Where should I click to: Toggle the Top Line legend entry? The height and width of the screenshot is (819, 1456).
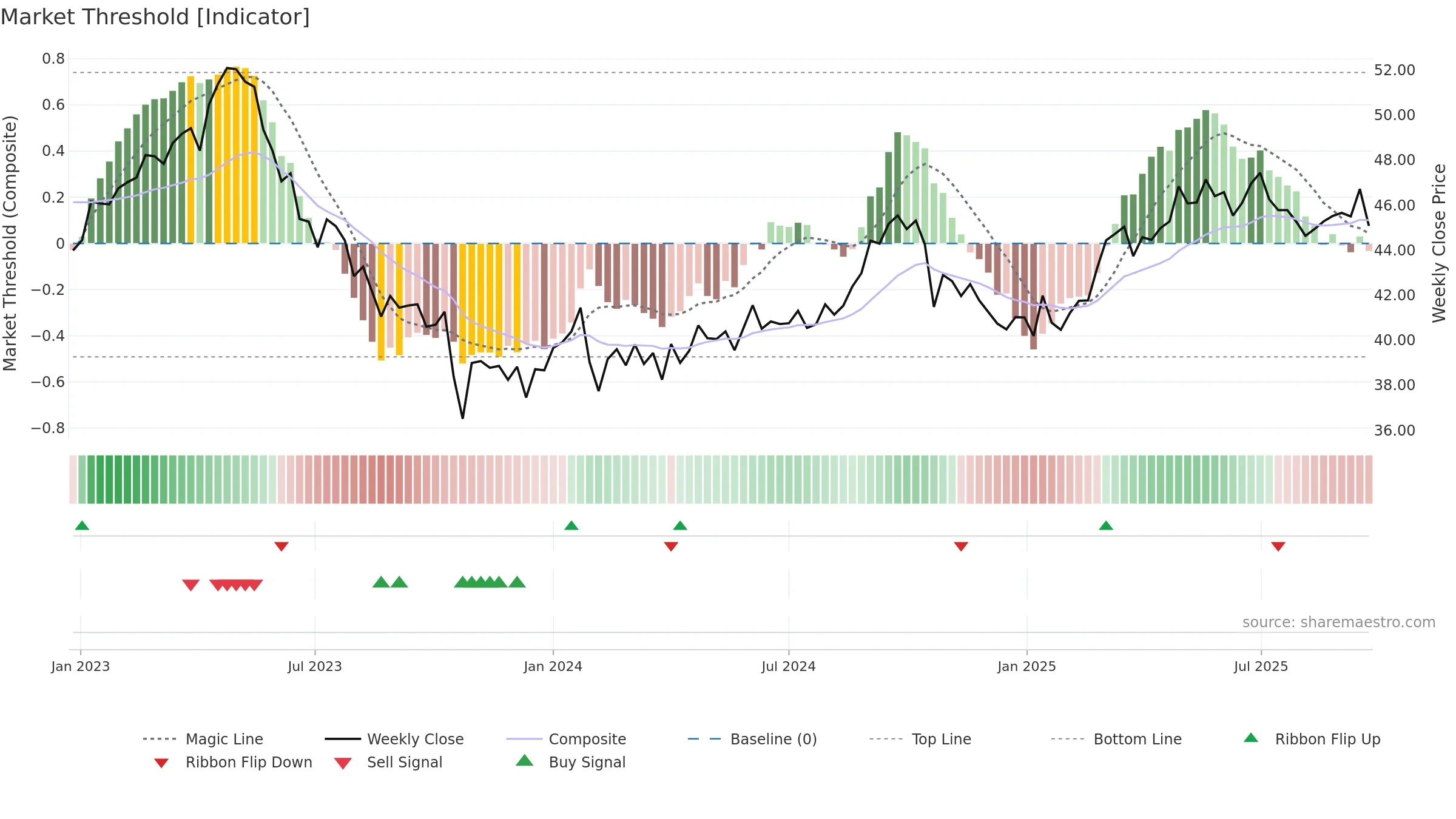920,739
